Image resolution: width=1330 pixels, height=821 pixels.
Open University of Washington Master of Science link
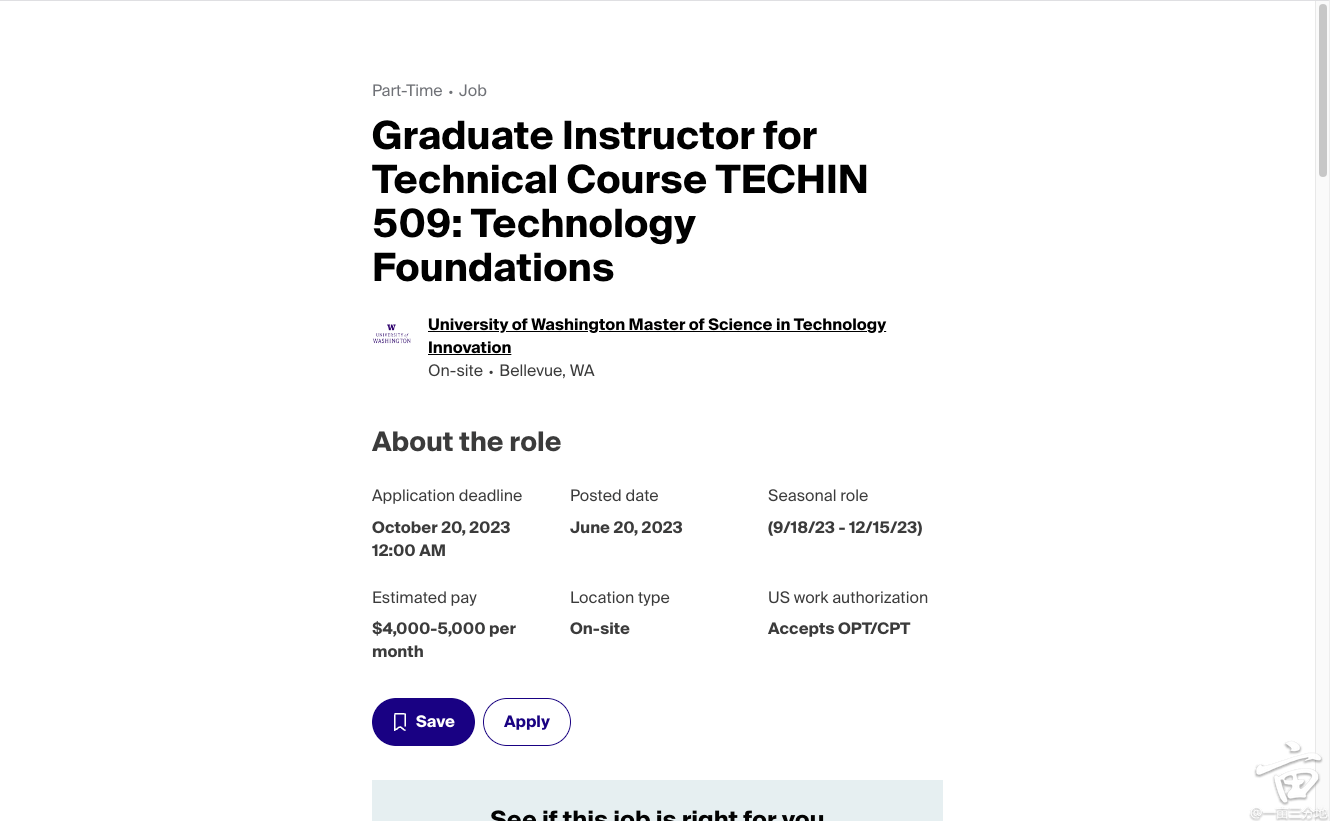point(656,324)
